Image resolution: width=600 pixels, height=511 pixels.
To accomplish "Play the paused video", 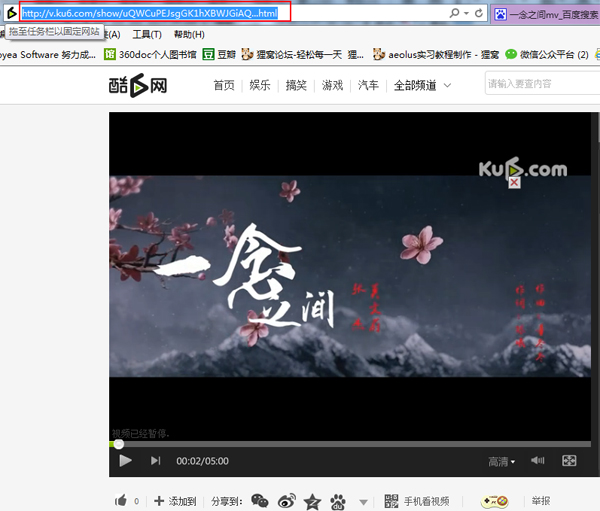I will [125, 460].
